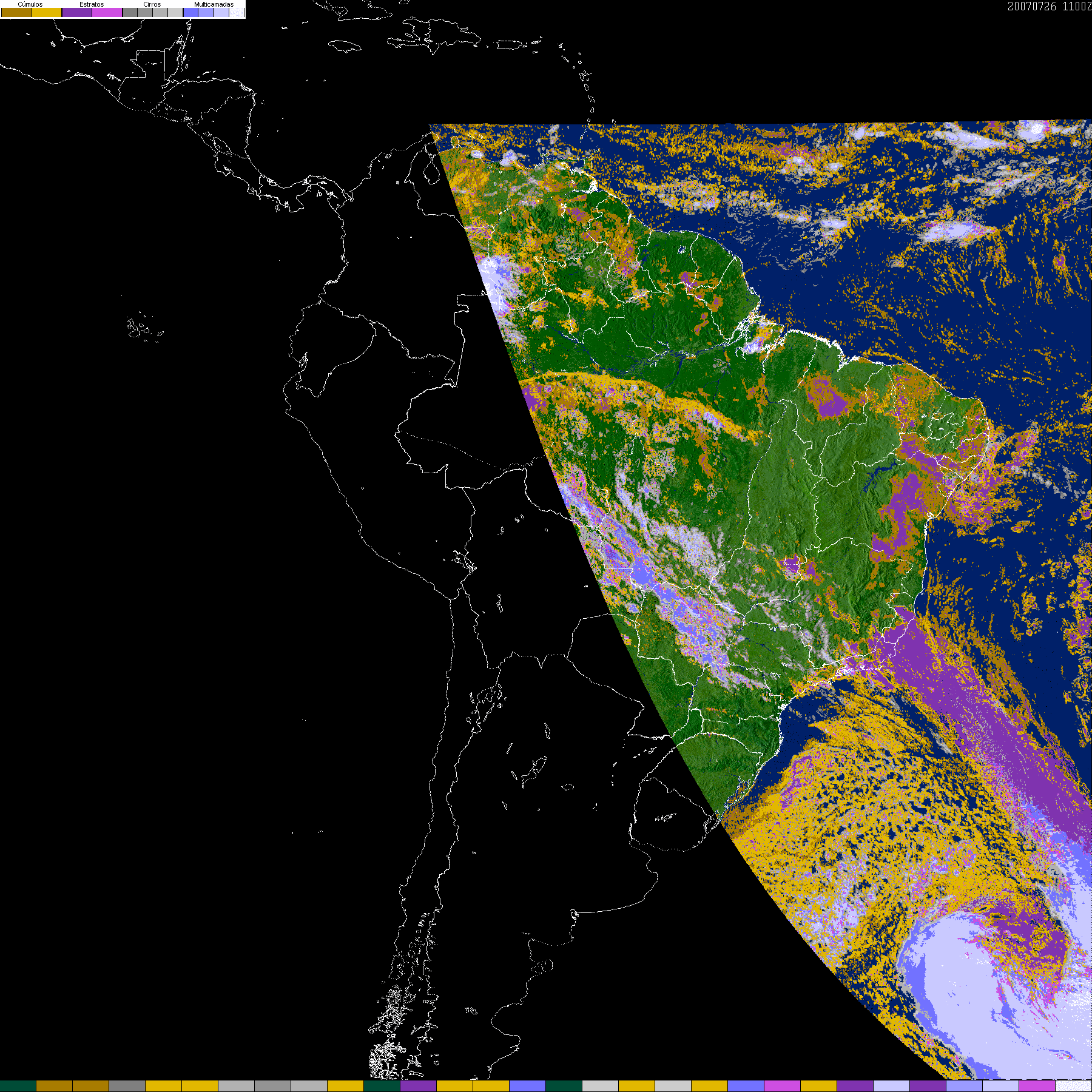Select the first gray swatch in bottom strip
The width and height of the screenshot is (1092, 1092).
(x=127, y=1086)
